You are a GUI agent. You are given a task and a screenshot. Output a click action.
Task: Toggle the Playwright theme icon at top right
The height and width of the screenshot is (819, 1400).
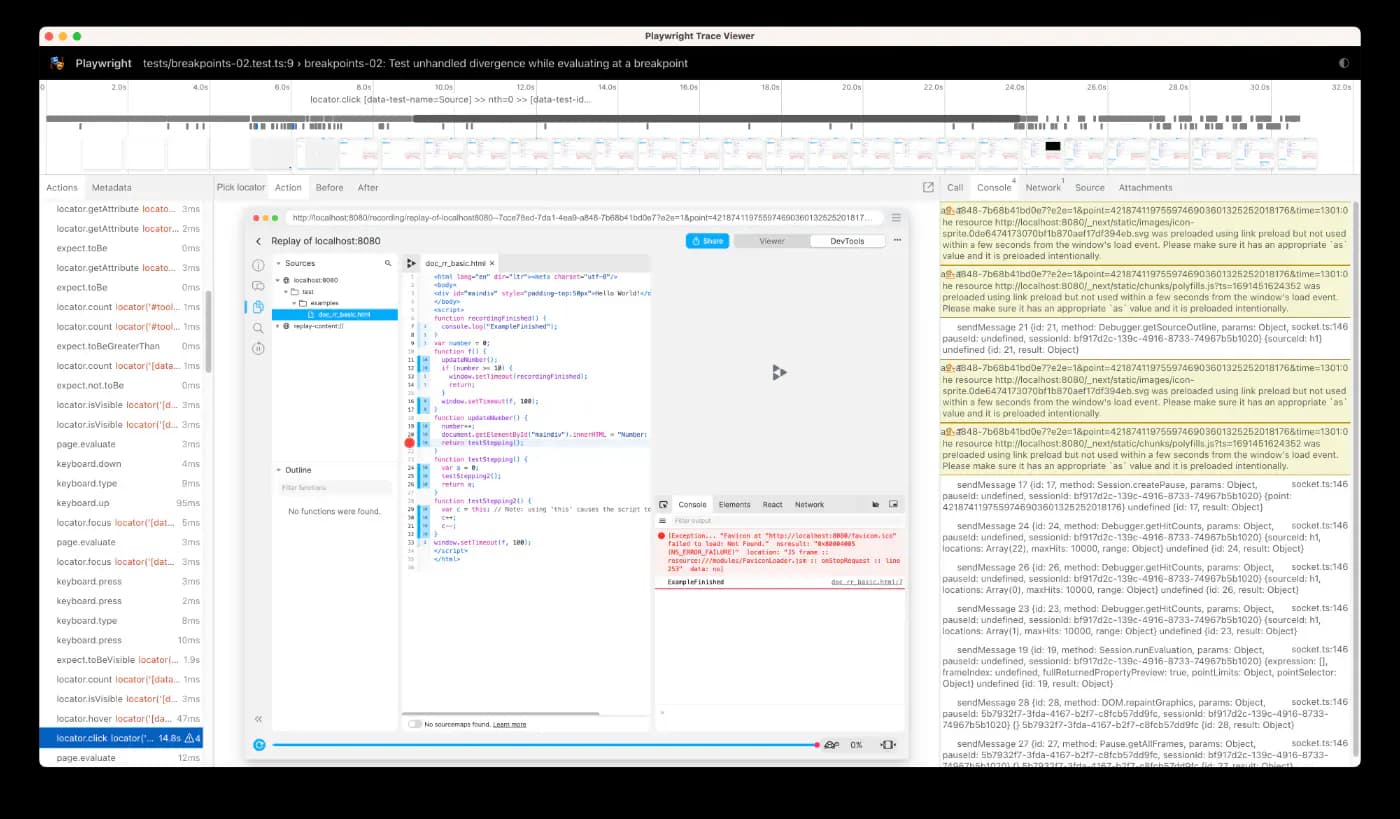click(1343, 63)
